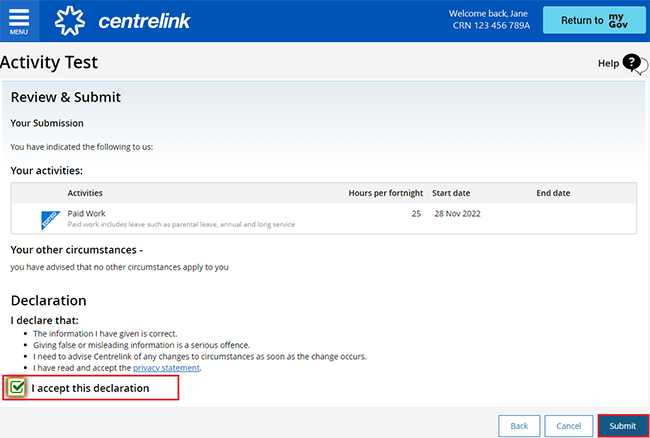Click the CRN 123 456 789A text
The height and width of the screenshot is (438, 650).
(x=491, y=26)
